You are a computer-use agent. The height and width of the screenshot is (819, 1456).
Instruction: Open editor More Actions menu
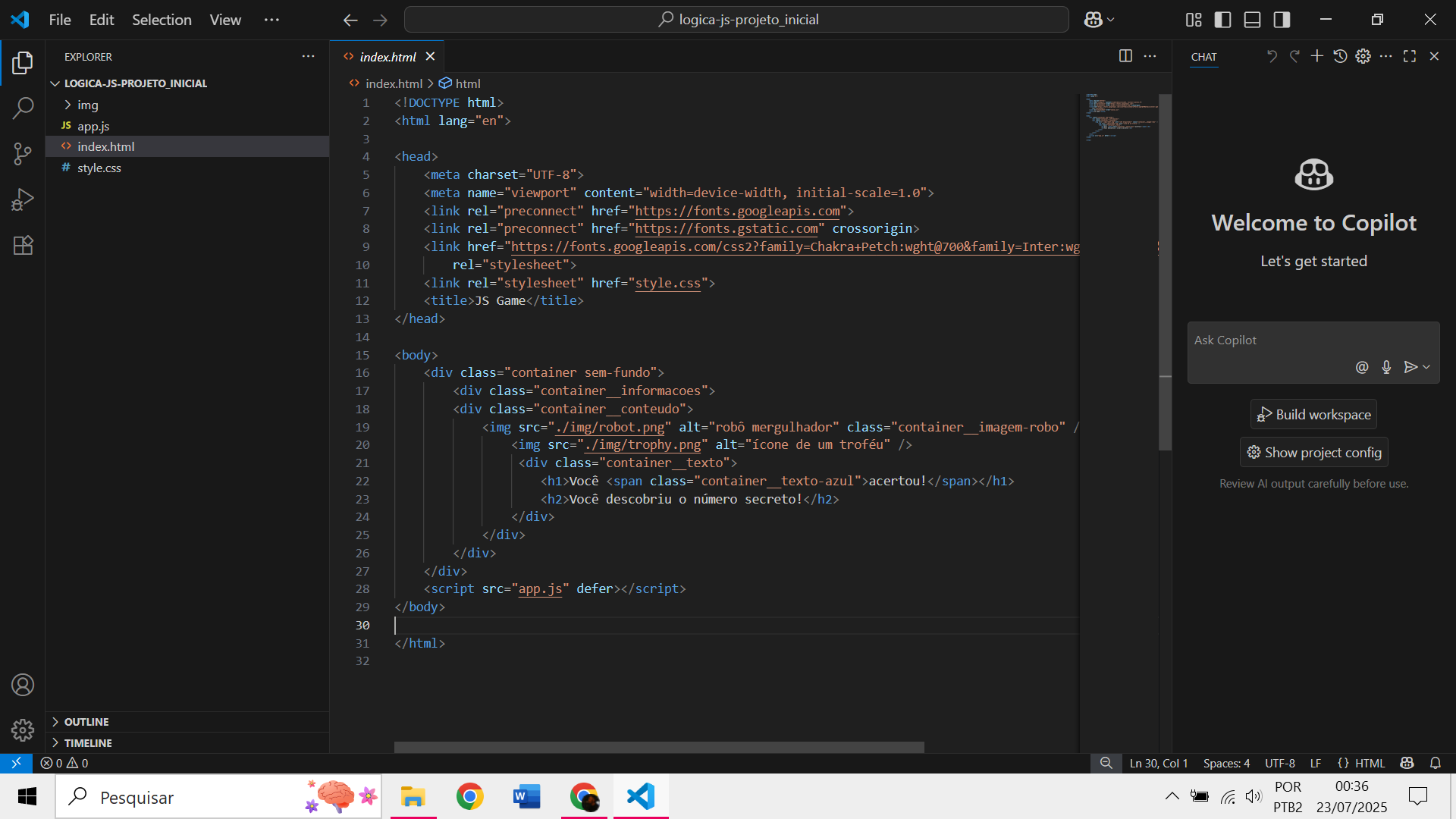click(1150, 56)
